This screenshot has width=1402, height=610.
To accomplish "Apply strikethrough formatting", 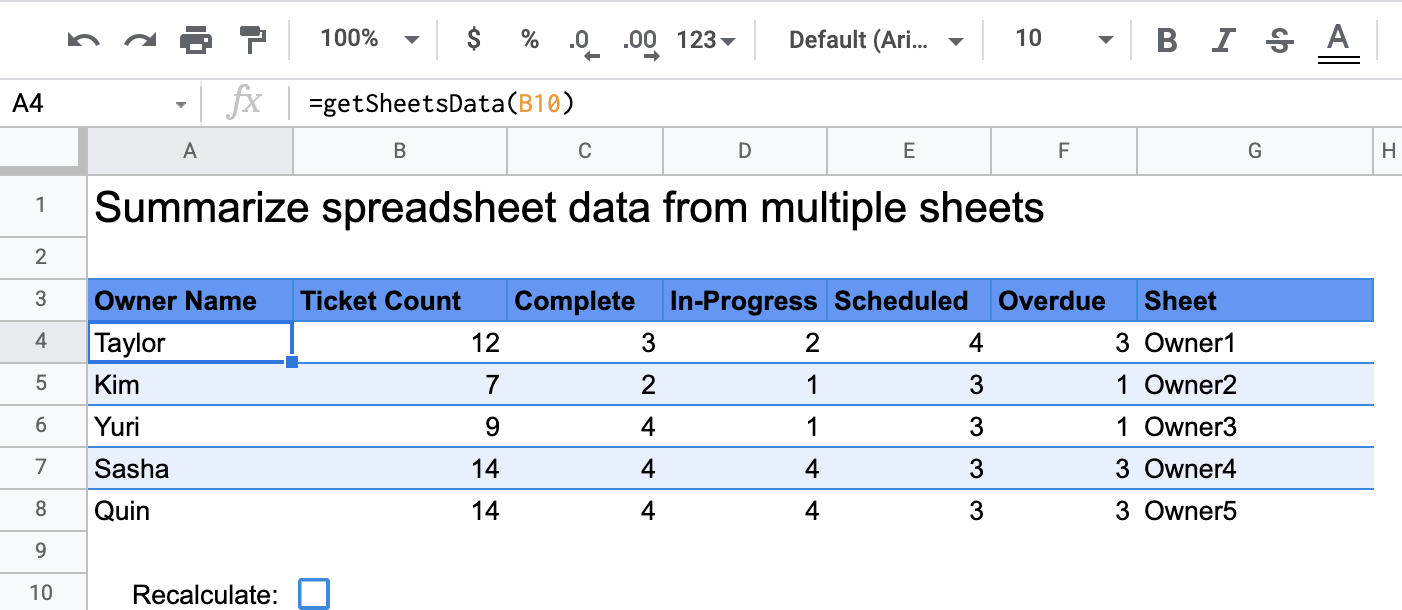I will tap(1279, 39).
